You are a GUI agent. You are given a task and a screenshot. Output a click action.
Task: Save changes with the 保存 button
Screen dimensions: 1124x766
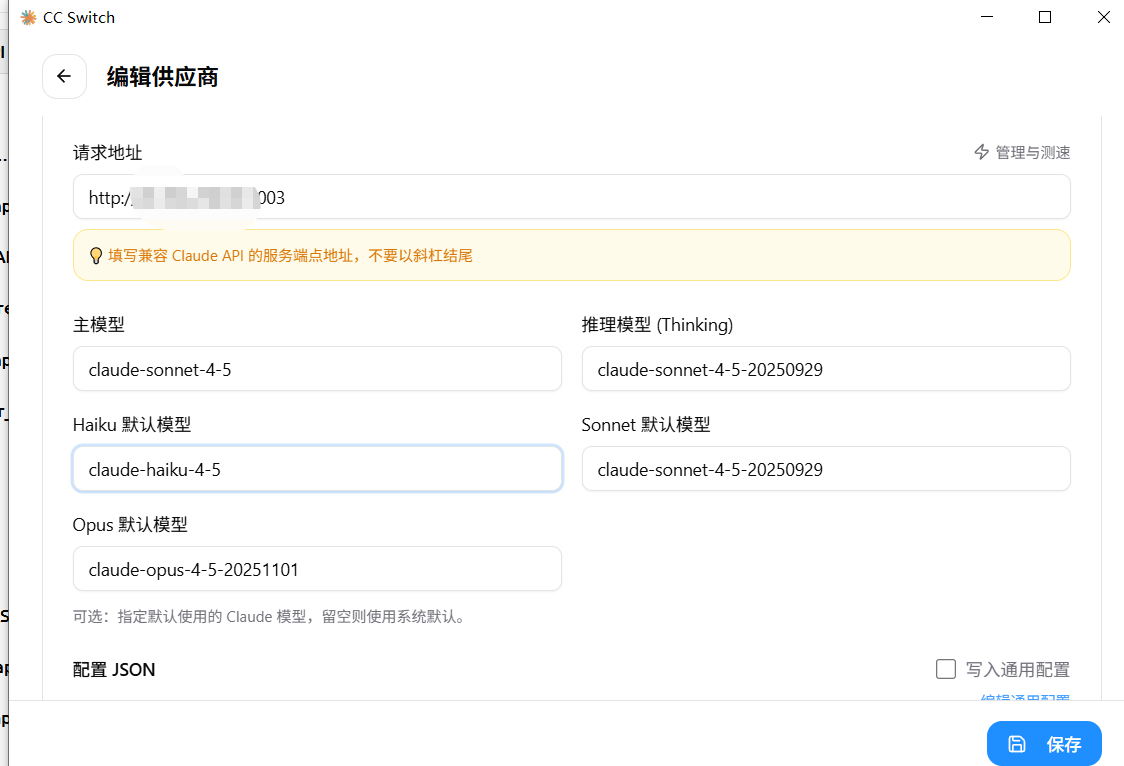[x=1044, y=744]
